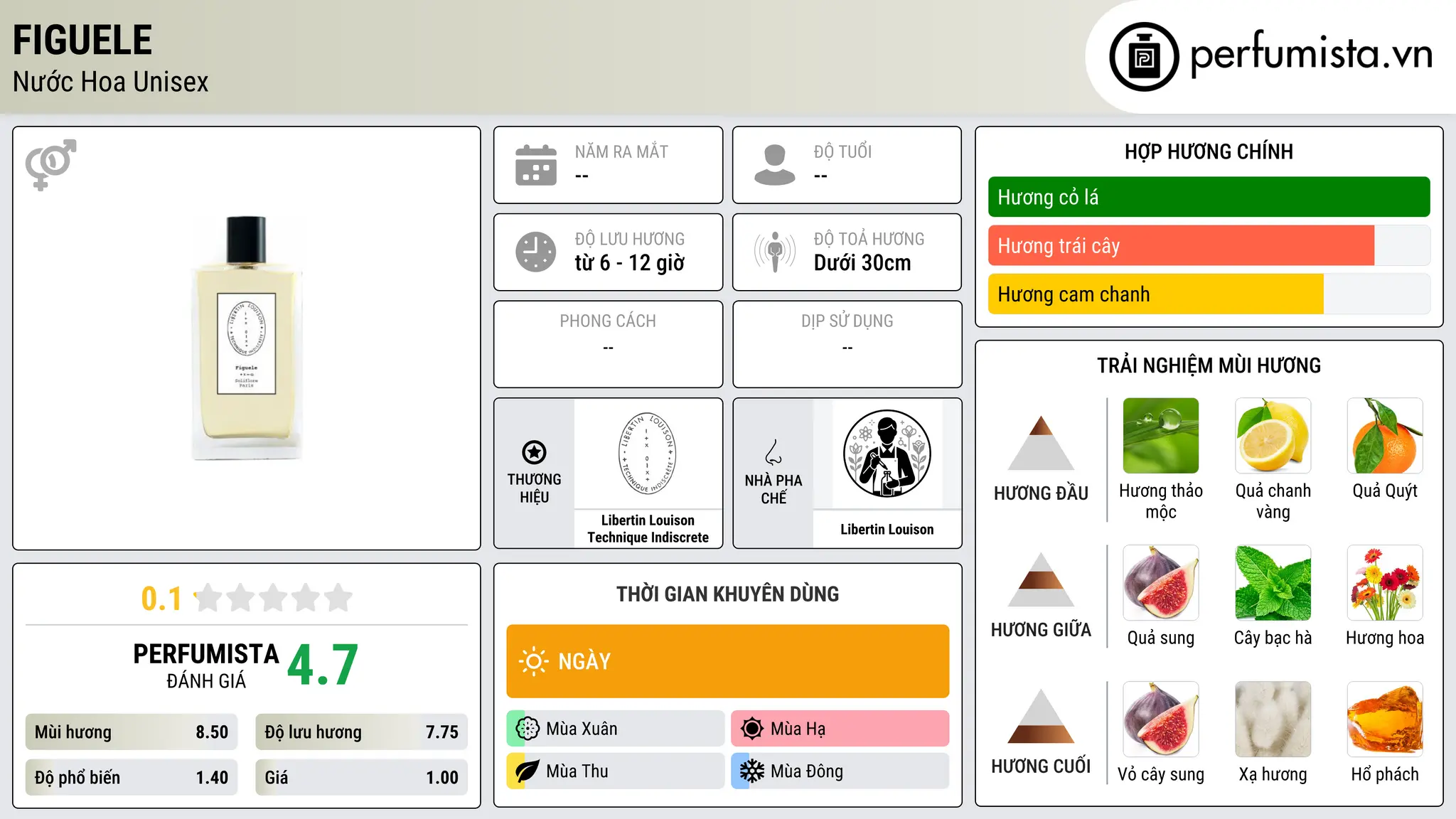Click the Giá 1.00 score row

(x=361, y=778)
